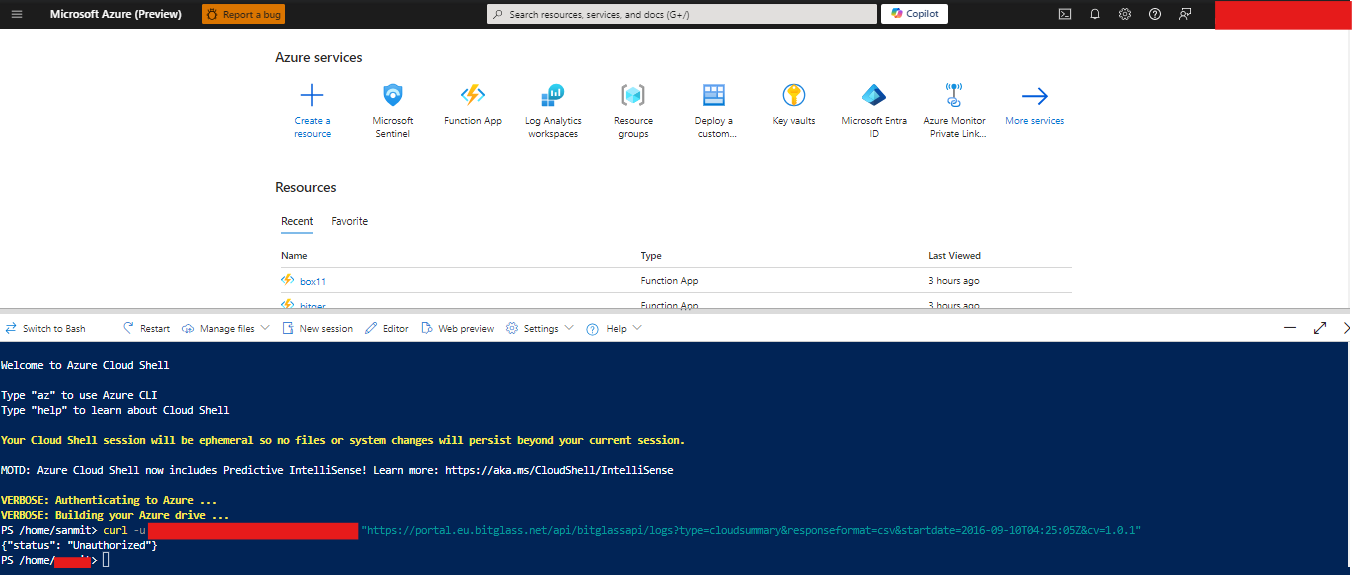Screen dimensions: 1352x575
Task: Open Microsoft Sentinel service icon
Action: 393,96
